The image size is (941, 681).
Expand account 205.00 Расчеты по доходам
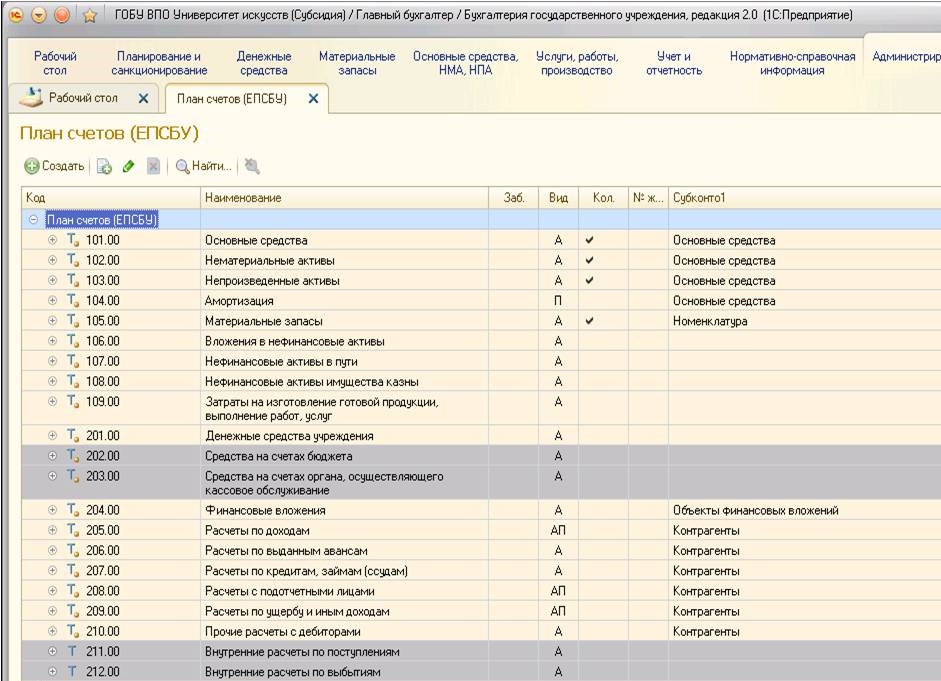[52, 530]
